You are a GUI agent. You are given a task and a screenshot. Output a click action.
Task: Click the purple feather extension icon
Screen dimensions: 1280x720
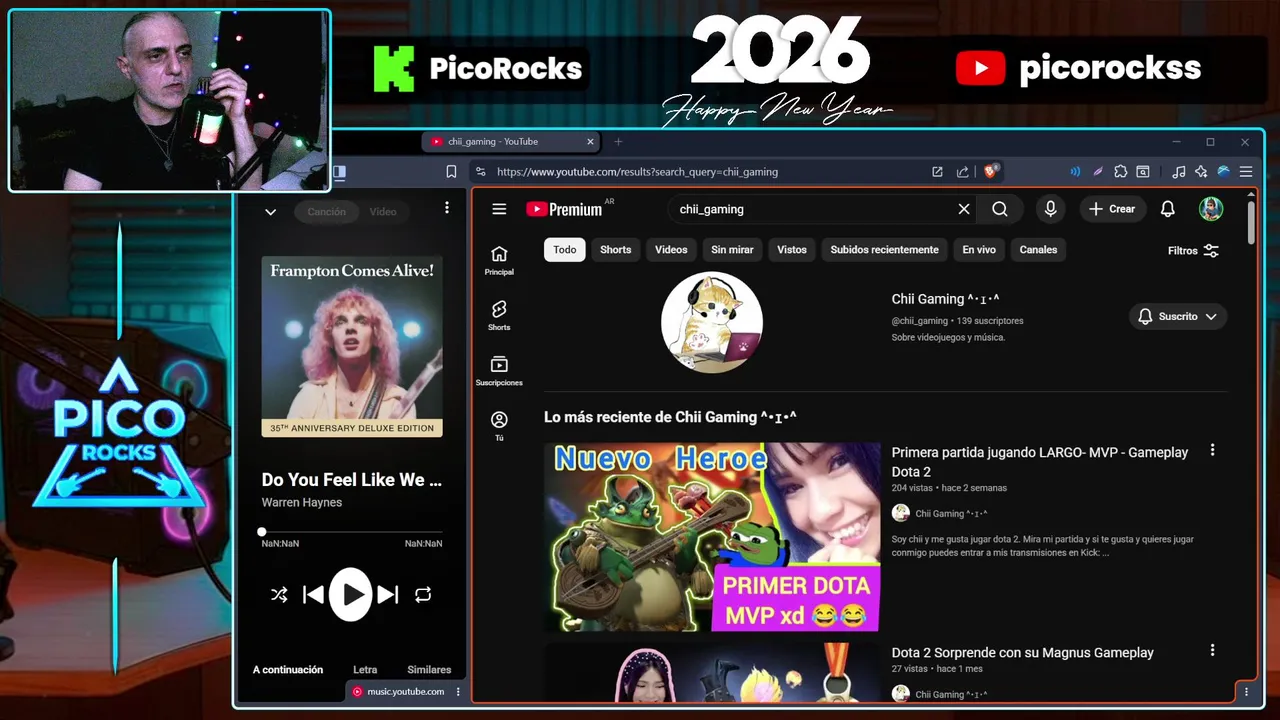pos(1098,171)
